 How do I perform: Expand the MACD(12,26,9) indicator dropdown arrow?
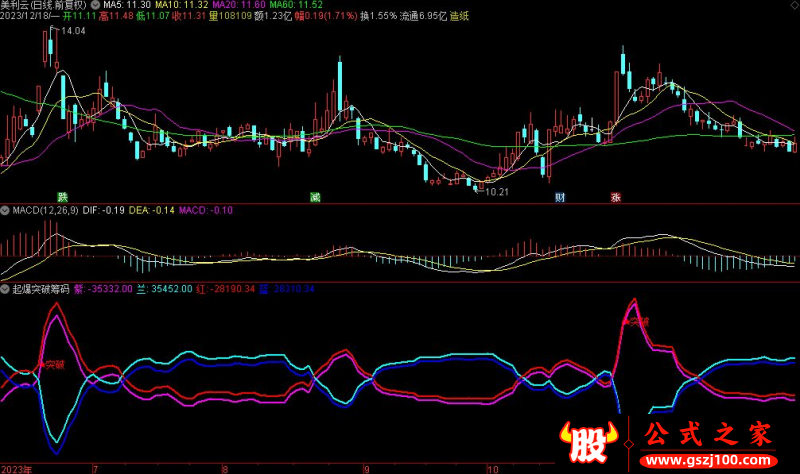tap(5, 210)
